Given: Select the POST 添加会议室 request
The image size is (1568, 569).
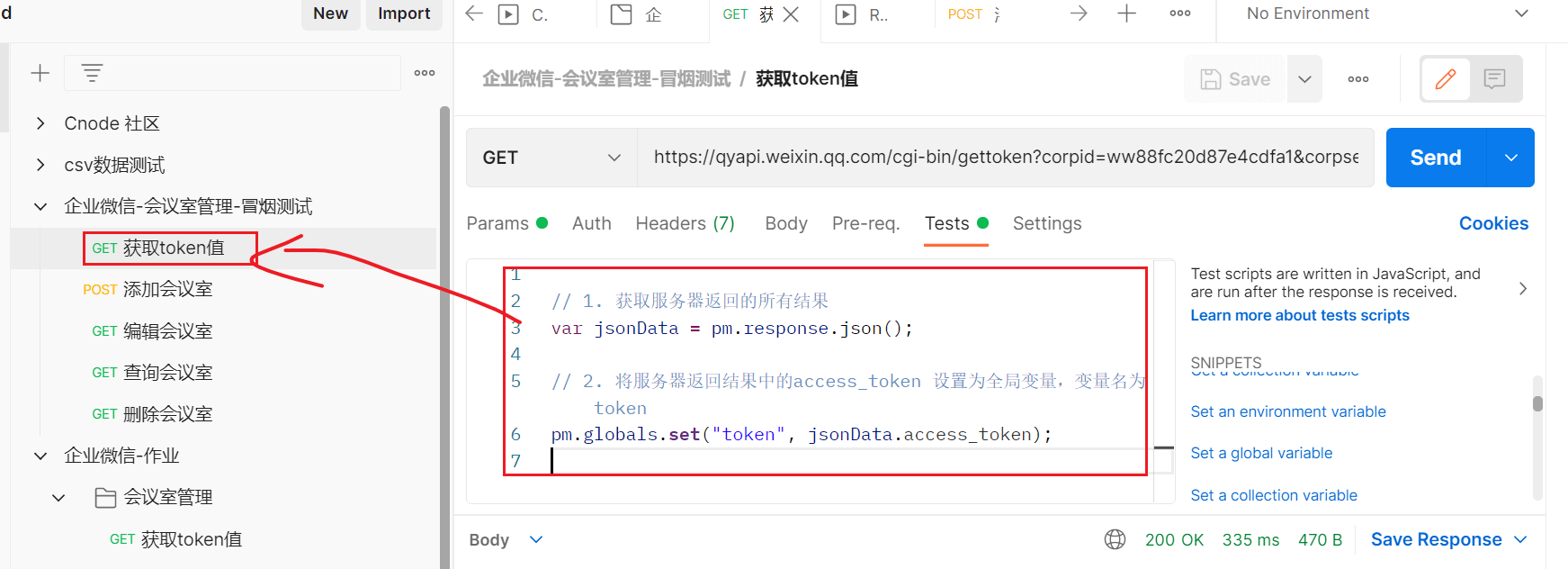Looking at the screenshot, I should (148, 289).
